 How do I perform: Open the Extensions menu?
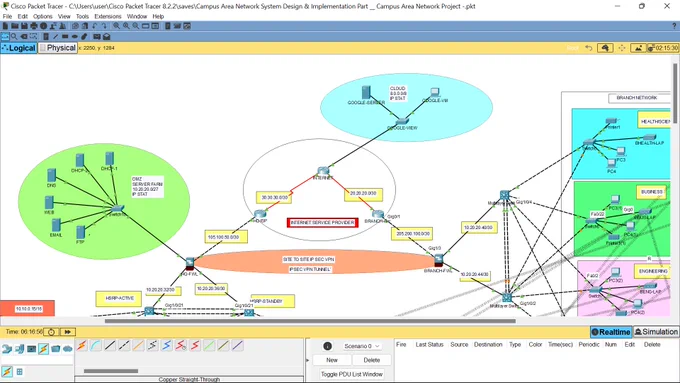pyautogui.click(x=108, y=16)
